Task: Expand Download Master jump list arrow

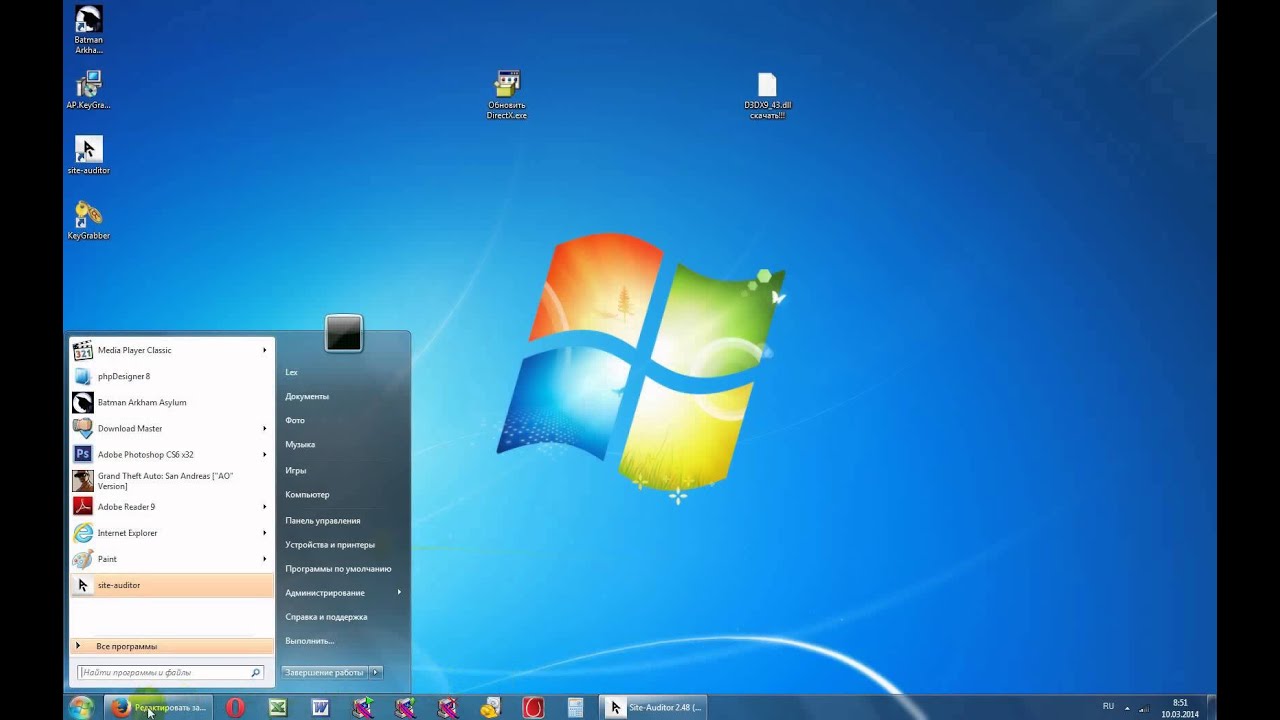Action: 265,428
